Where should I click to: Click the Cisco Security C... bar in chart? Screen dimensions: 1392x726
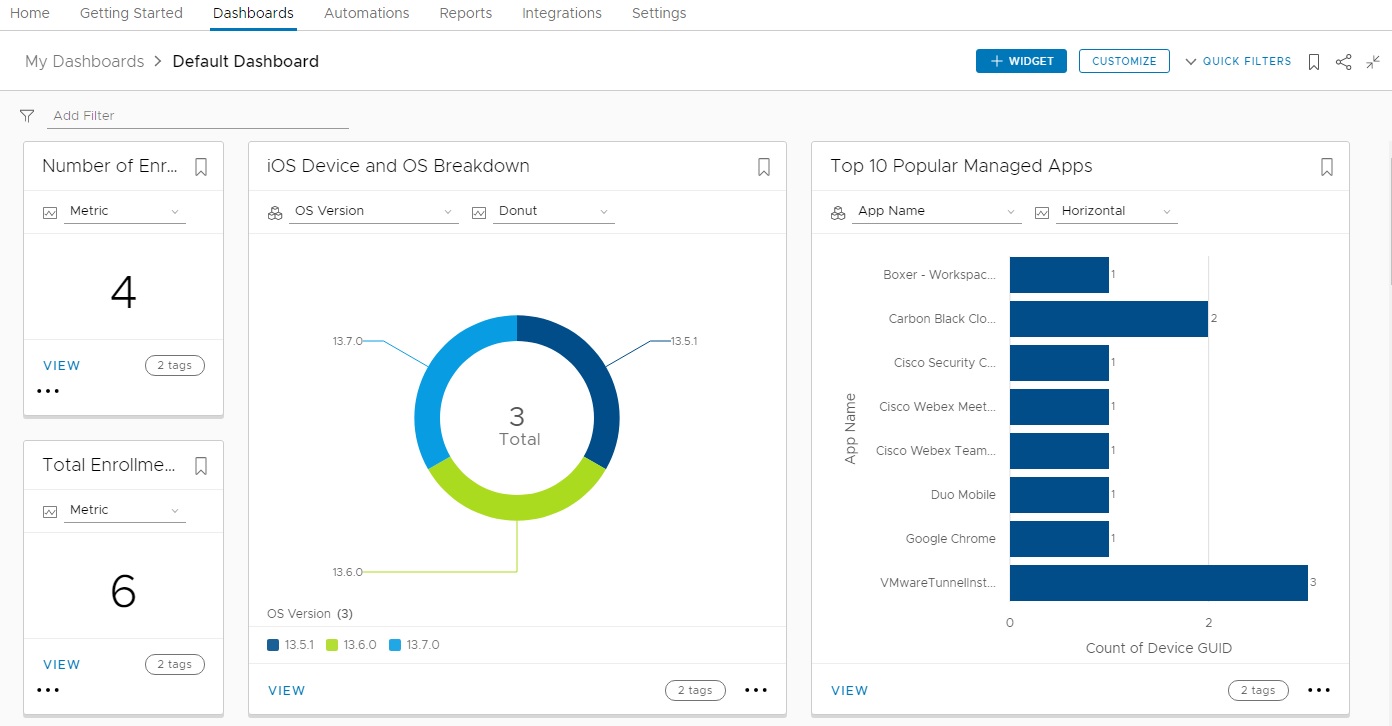click(1059, 363)
